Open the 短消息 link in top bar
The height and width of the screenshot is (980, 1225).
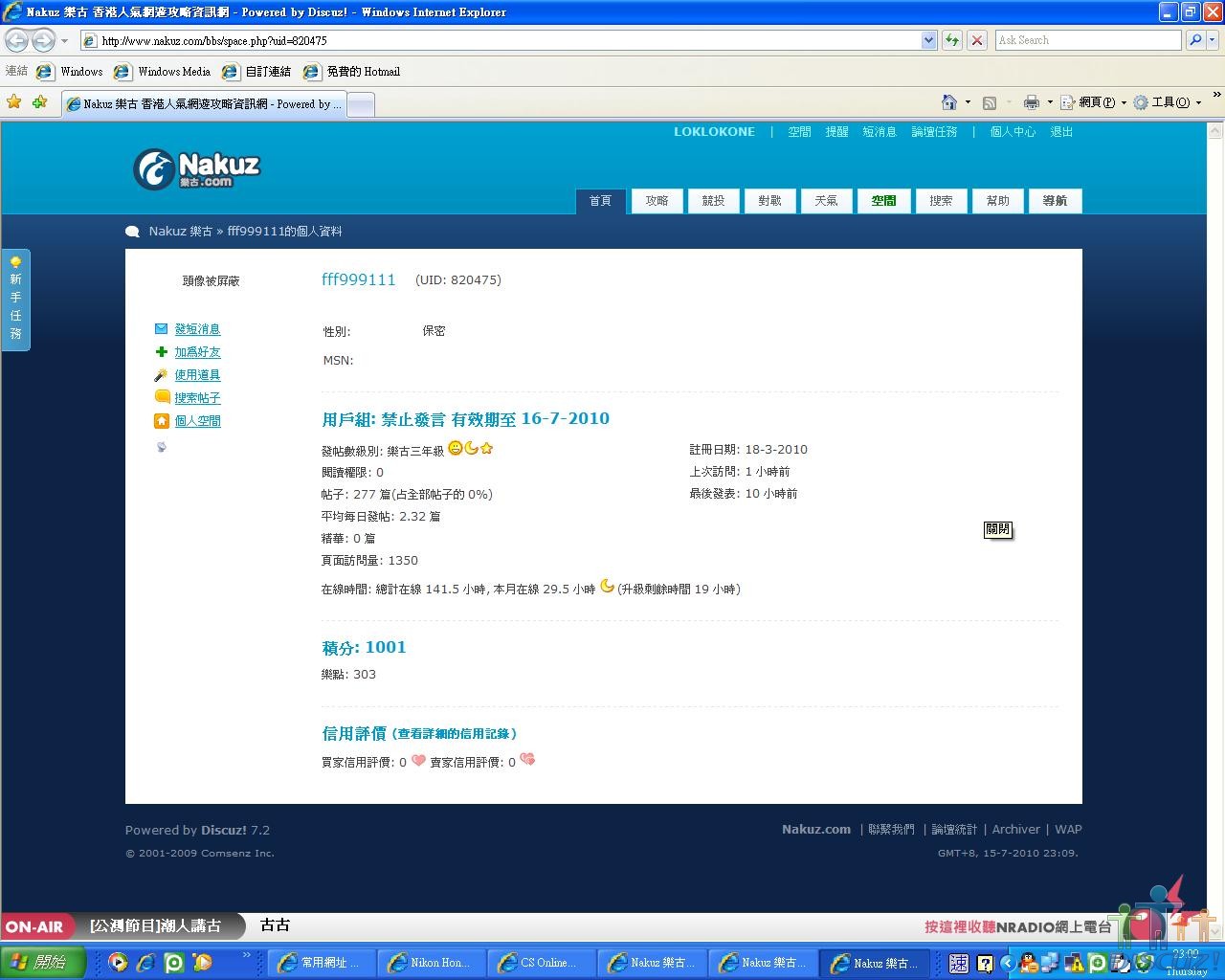[x=880, y=132]
